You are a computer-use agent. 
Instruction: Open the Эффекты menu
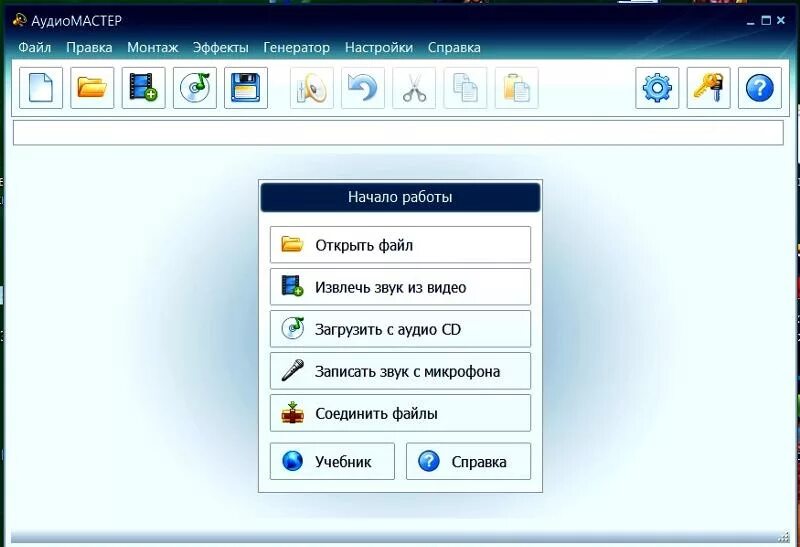(220, 47)
